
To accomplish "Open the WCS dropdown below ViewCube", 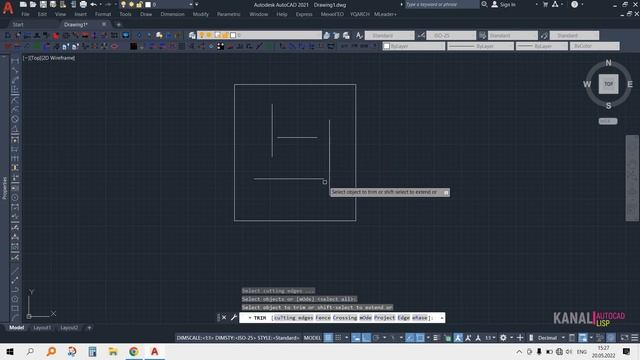I will 608,121.
